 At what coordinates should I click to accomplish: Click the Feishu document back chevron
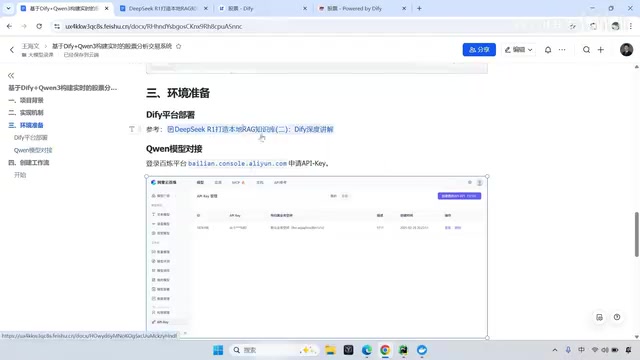click(12, 50)
